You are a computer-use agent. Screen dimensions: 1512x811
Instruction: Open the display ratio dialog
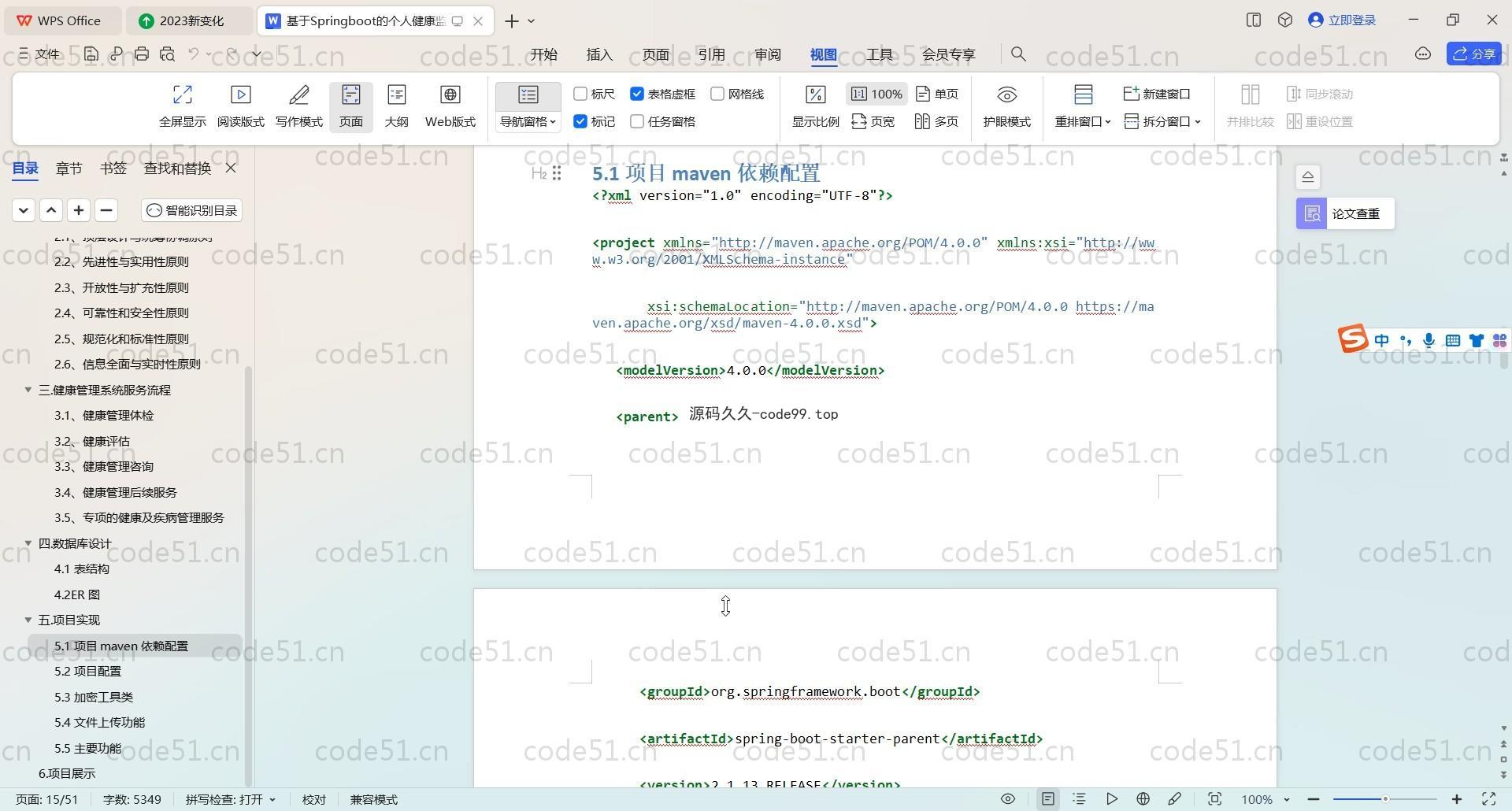pyautogui.click(x=815, y=106)
